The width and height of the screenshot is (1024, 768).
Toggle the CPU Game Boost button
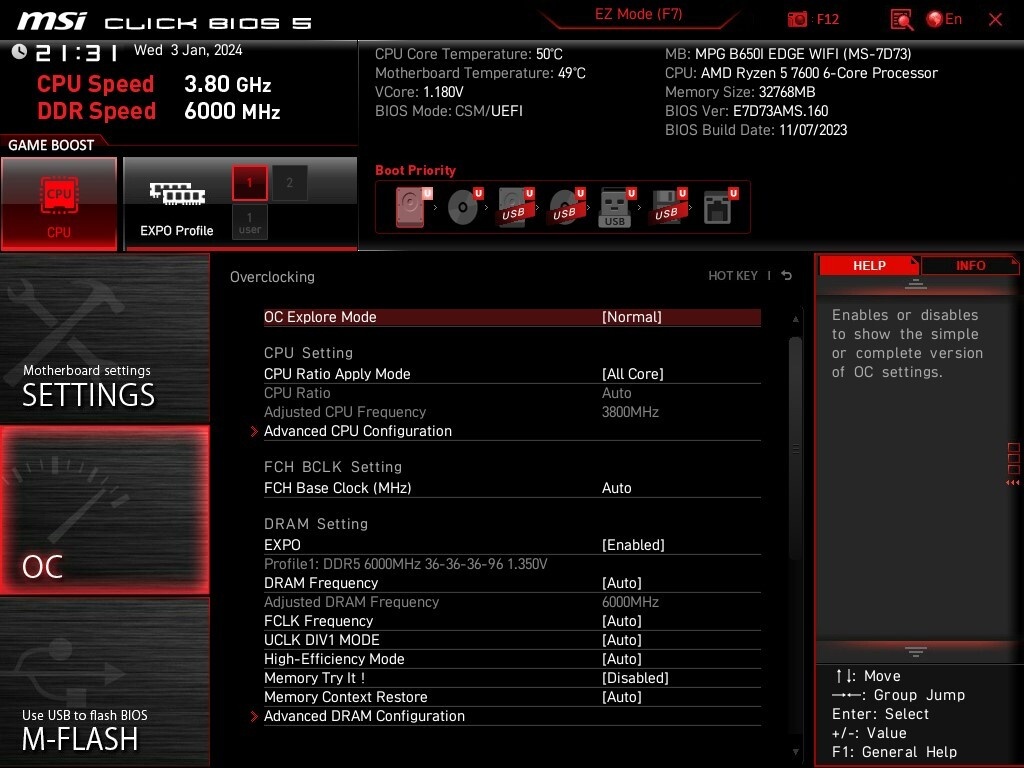pos(59,204)
